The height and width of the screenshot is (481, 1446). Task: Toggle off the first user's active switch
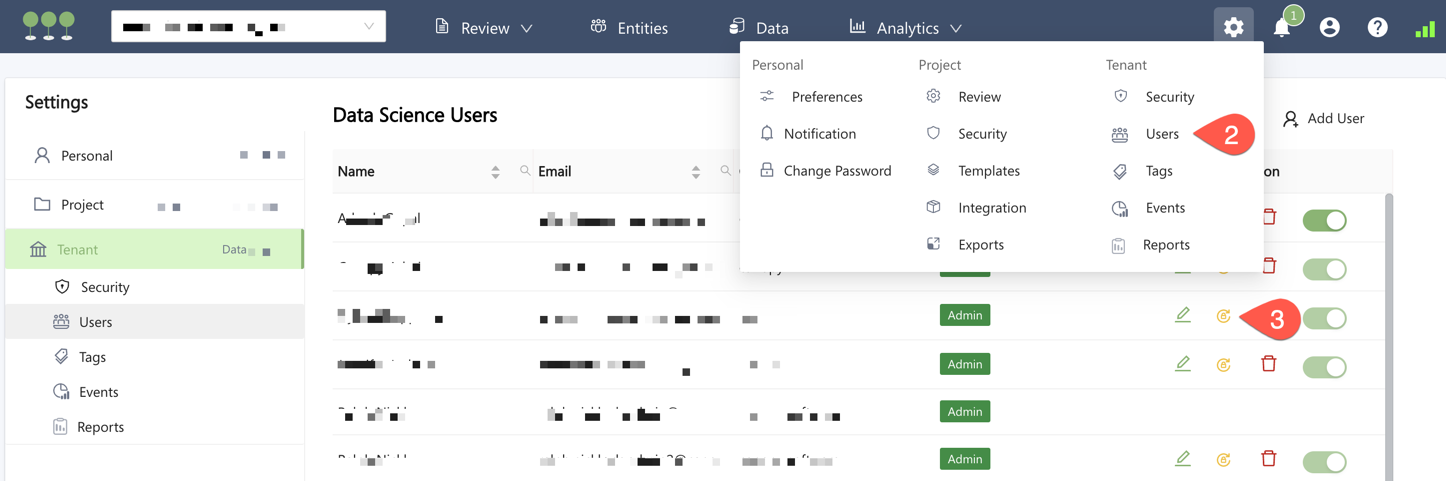1324,220
